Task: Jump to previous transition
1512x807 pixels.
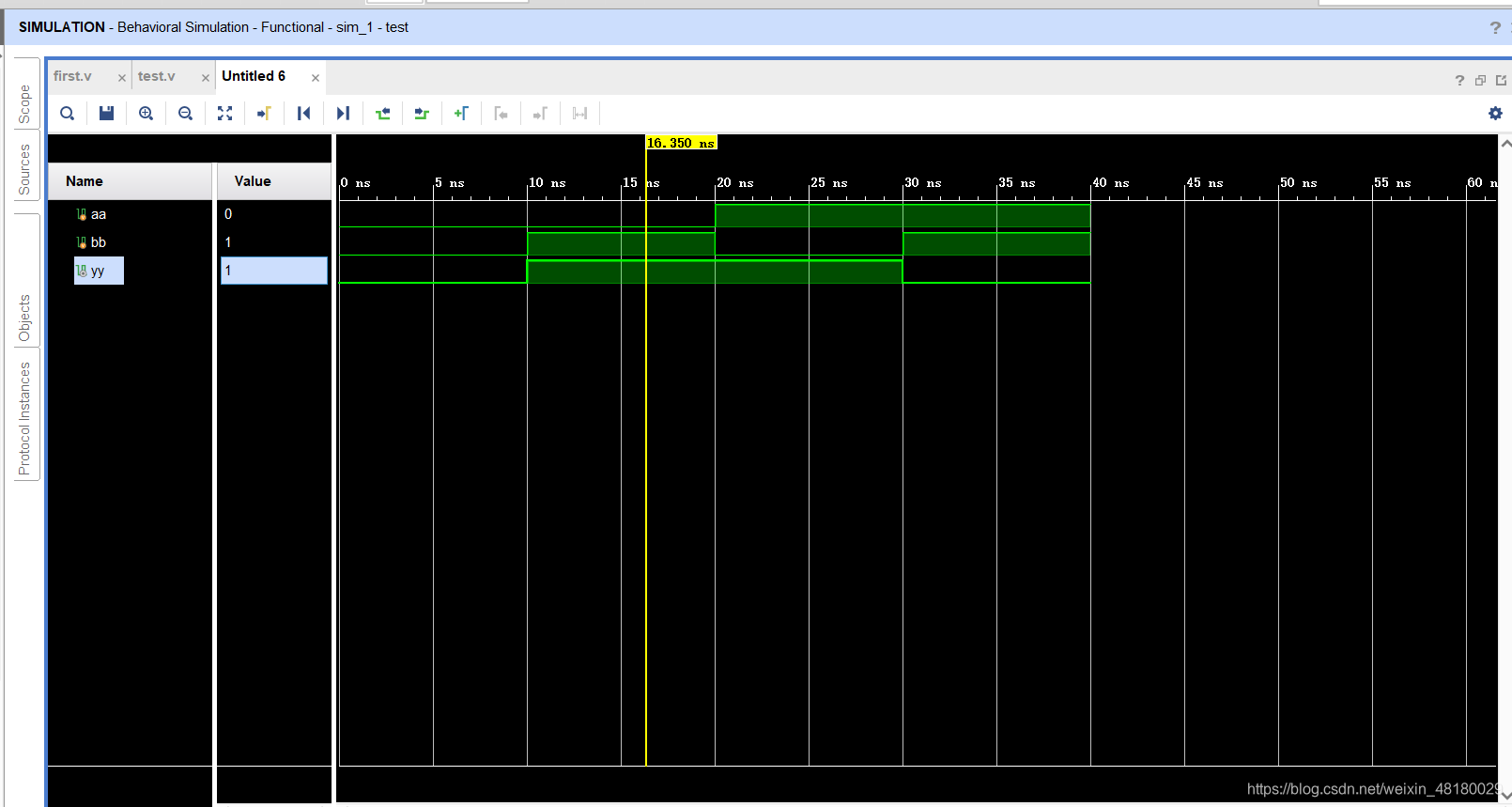Action: click(382, 114)
